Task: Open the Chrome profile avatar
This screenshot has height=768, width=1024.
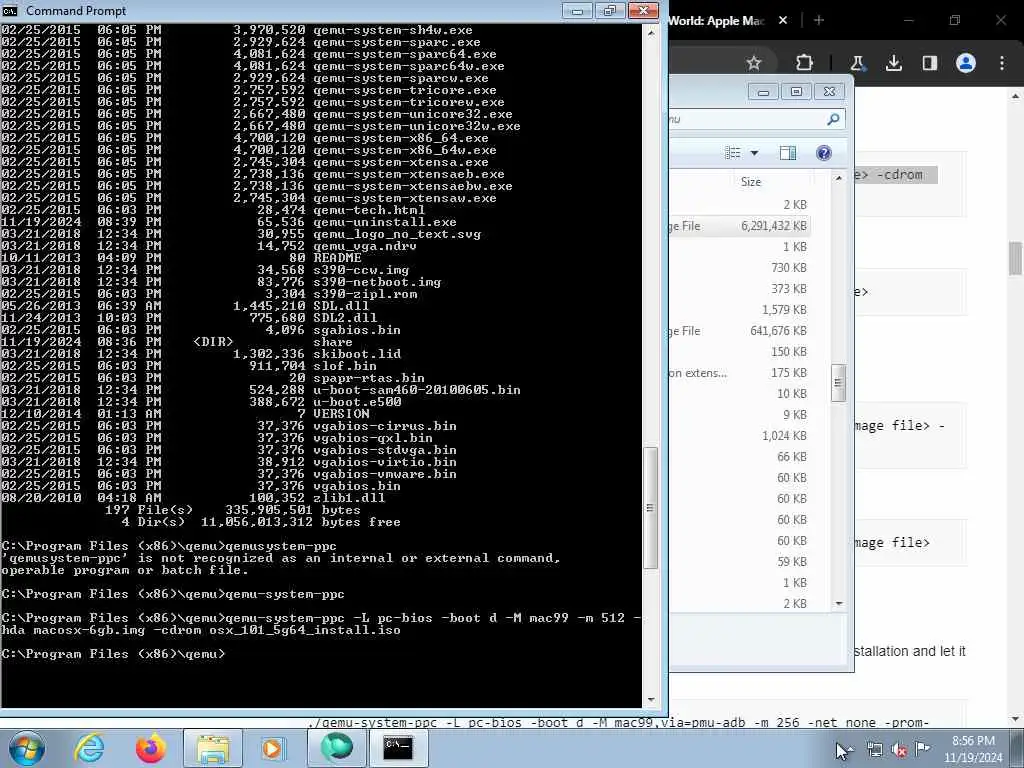Action: tap(966, 63)
